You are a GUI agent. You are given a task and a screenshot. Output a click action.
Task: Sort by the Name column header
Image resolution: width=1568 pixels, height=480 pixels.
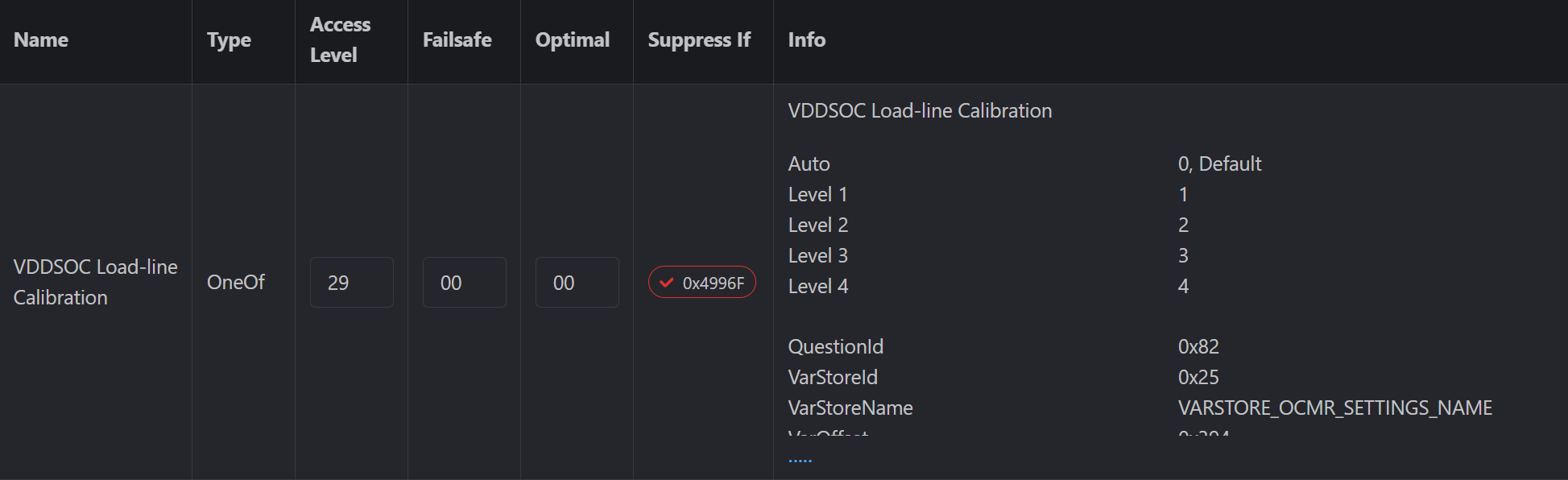pyautogui.click(x=41, y=39)
